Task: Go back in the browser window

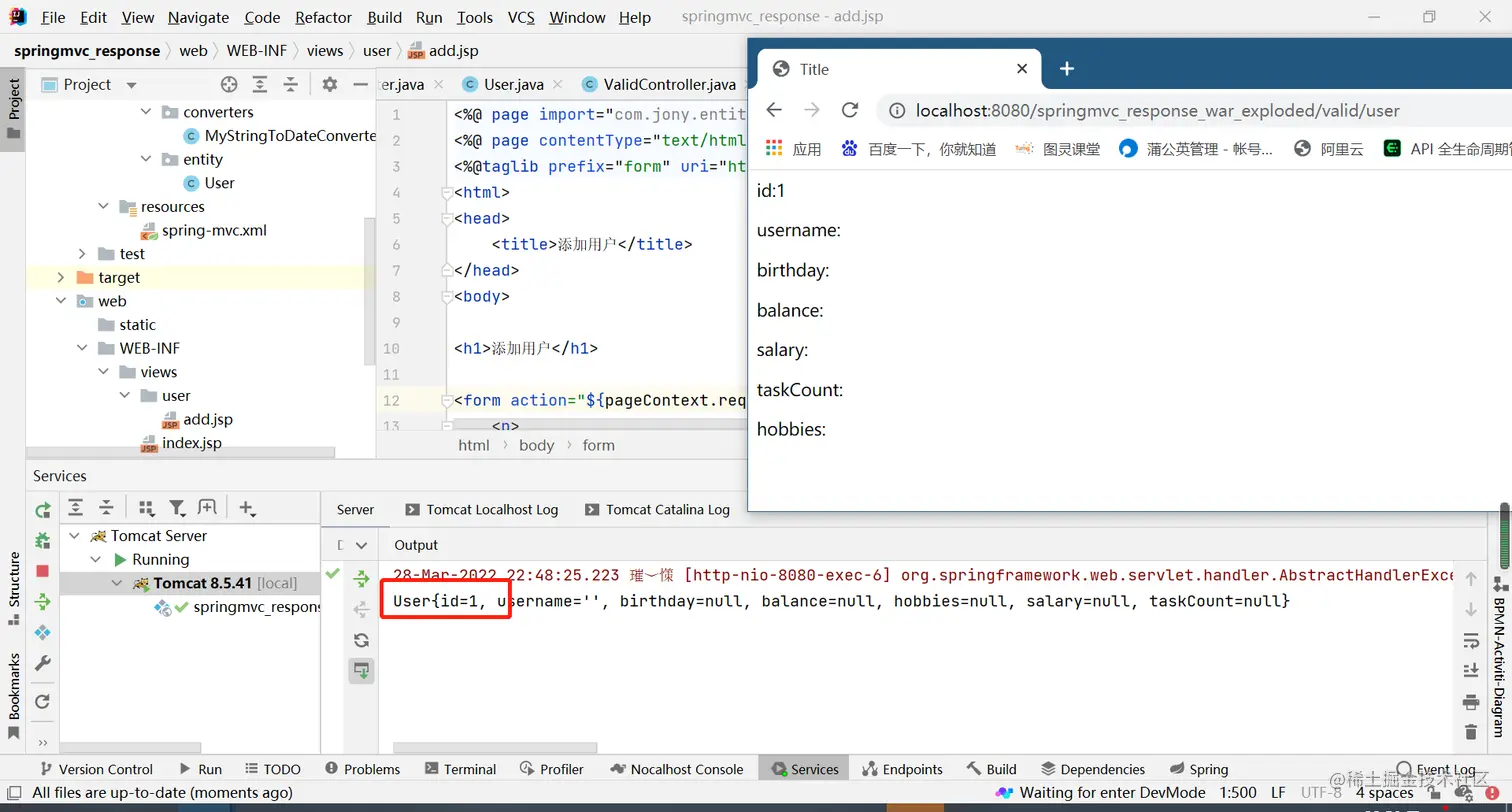Action: pyautogui.click(x=774, y=110)
